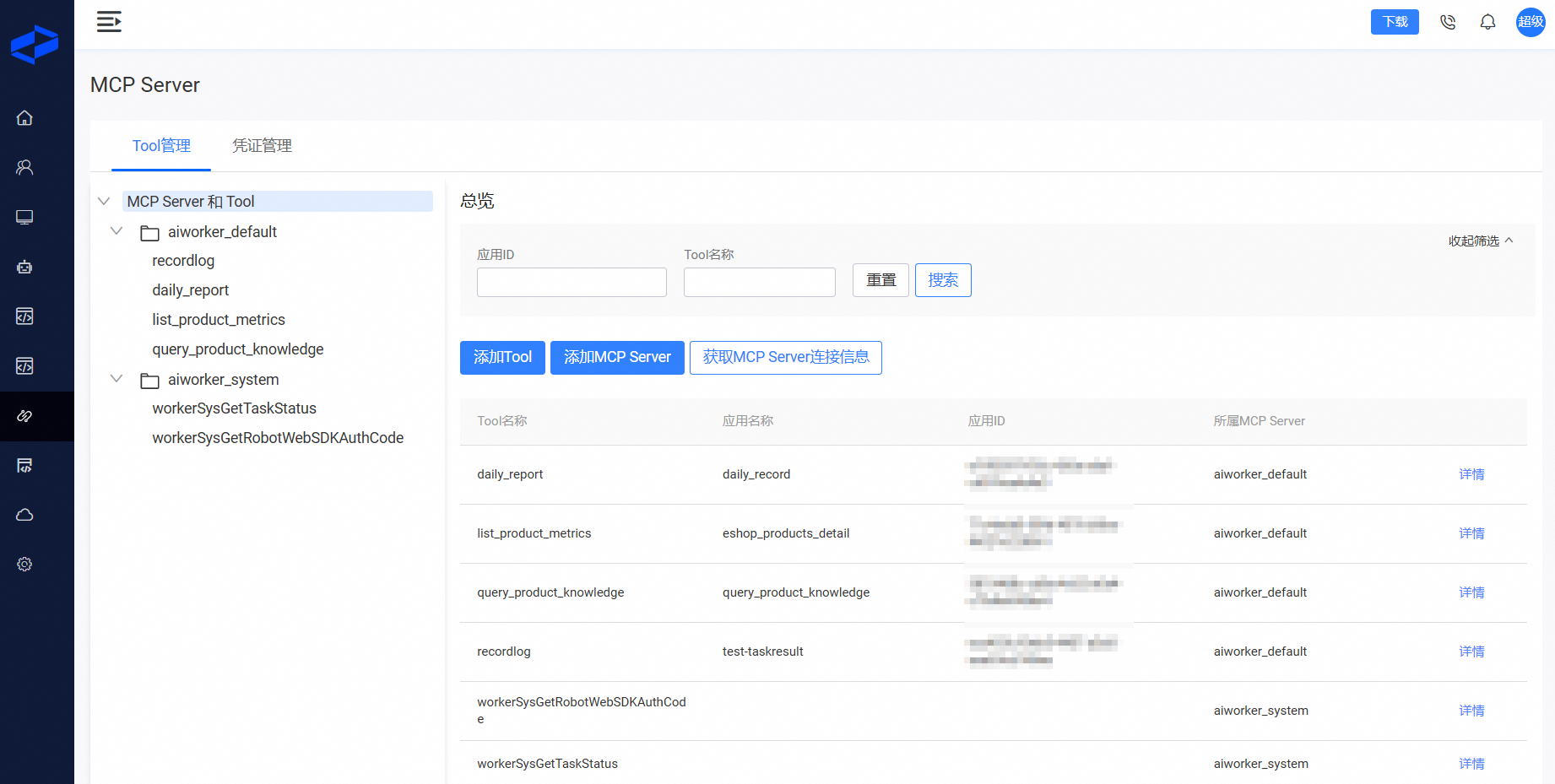
Task: Click the 所属MCP Server column header
Action: tap(1260, 421)
